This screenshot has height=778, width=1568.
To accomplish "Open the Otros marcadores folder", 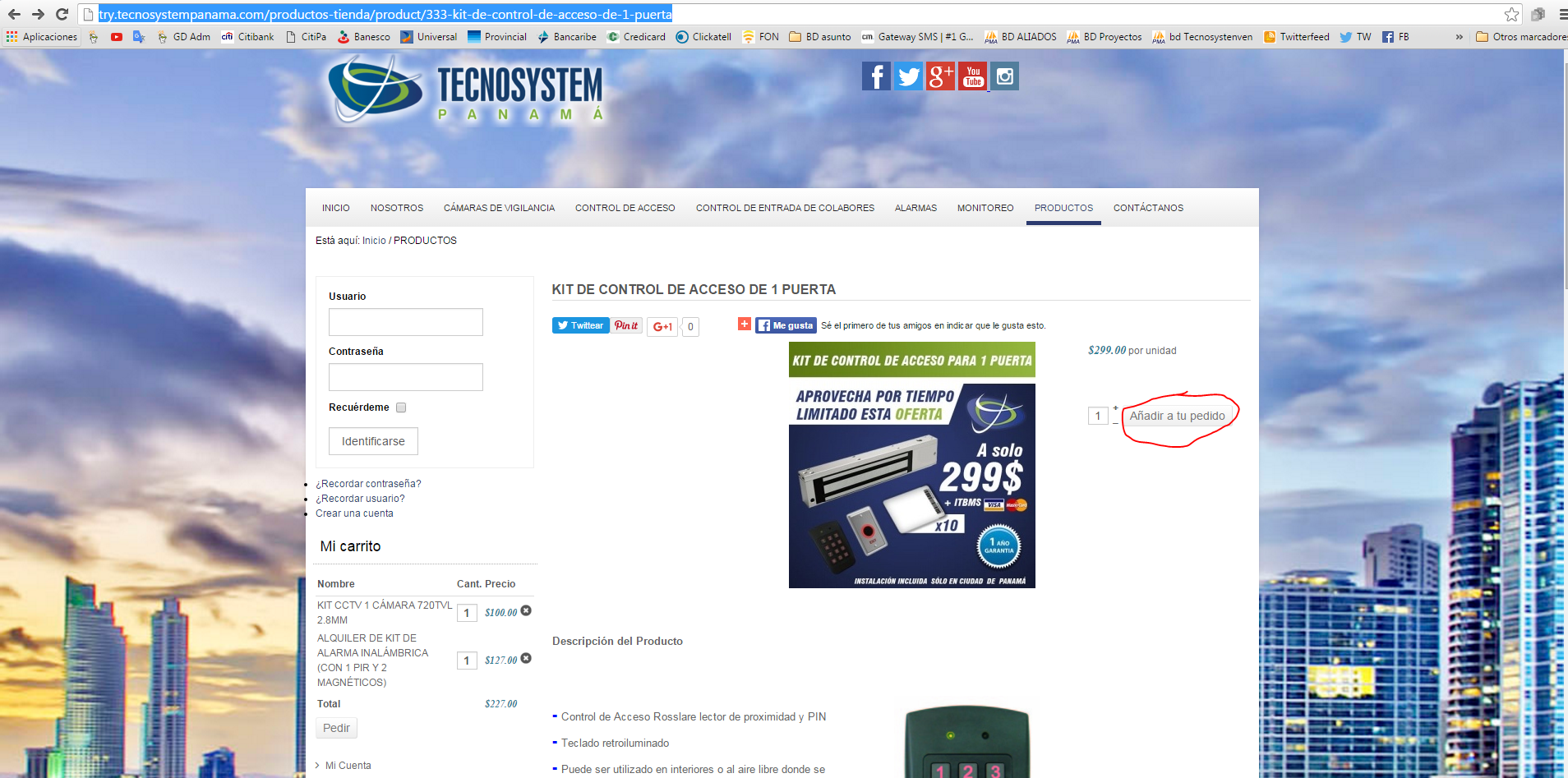I will click(1521, 37).
